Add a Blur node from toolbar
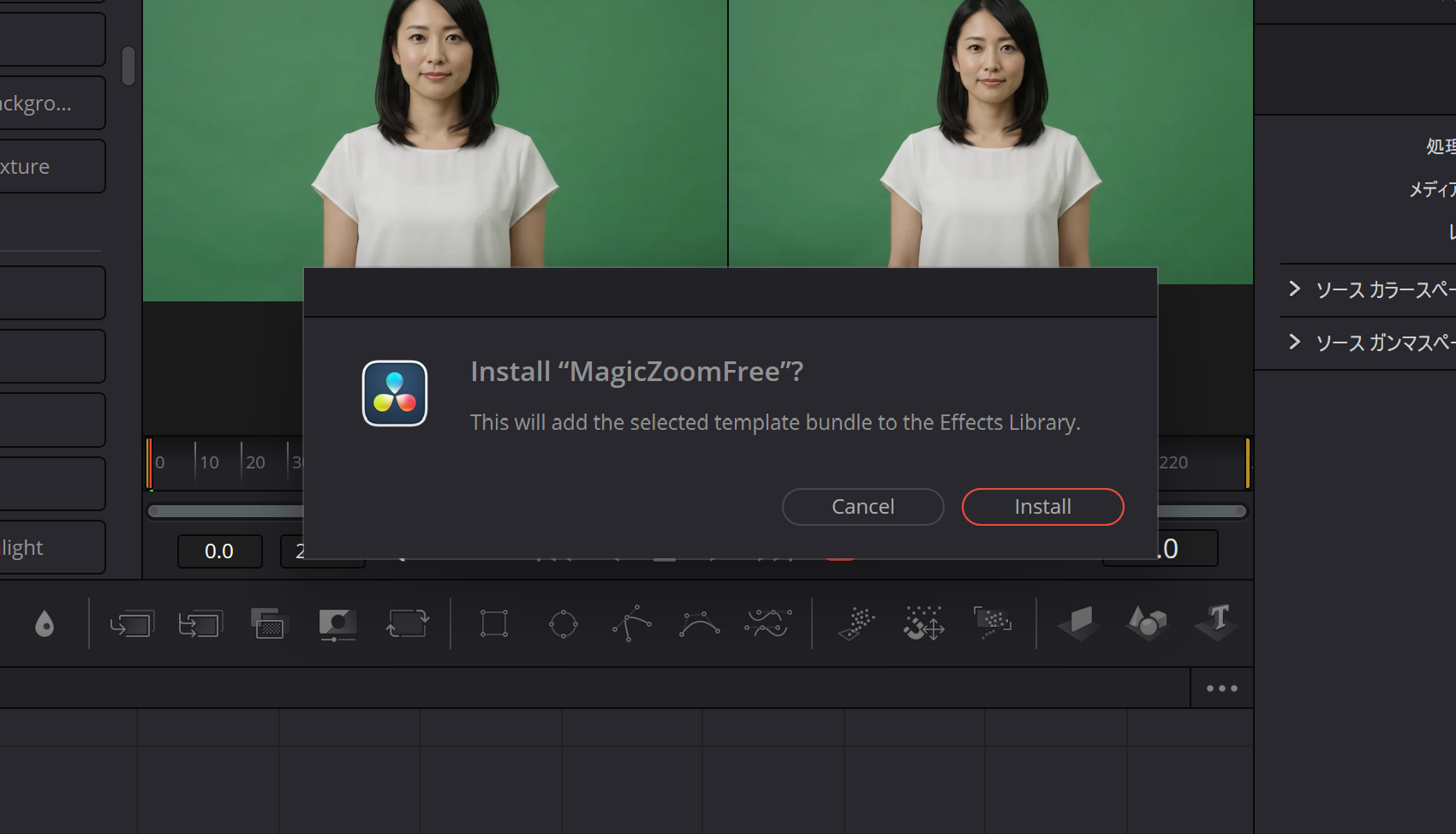Screen dimensions: 1456x834 (45, 624)
